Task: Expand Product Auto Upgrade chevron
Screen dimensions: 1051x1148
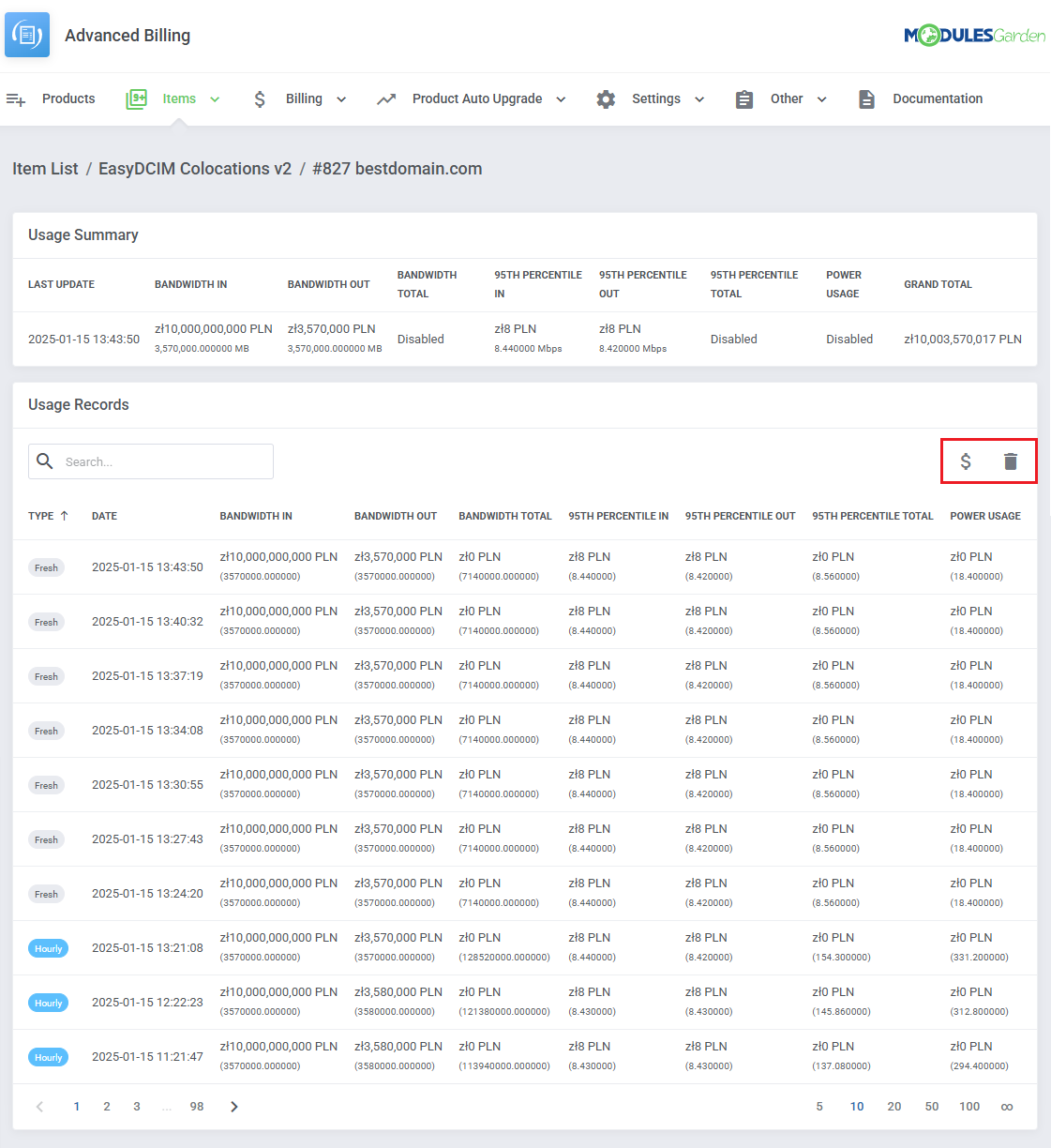Action: click(561, 98)
